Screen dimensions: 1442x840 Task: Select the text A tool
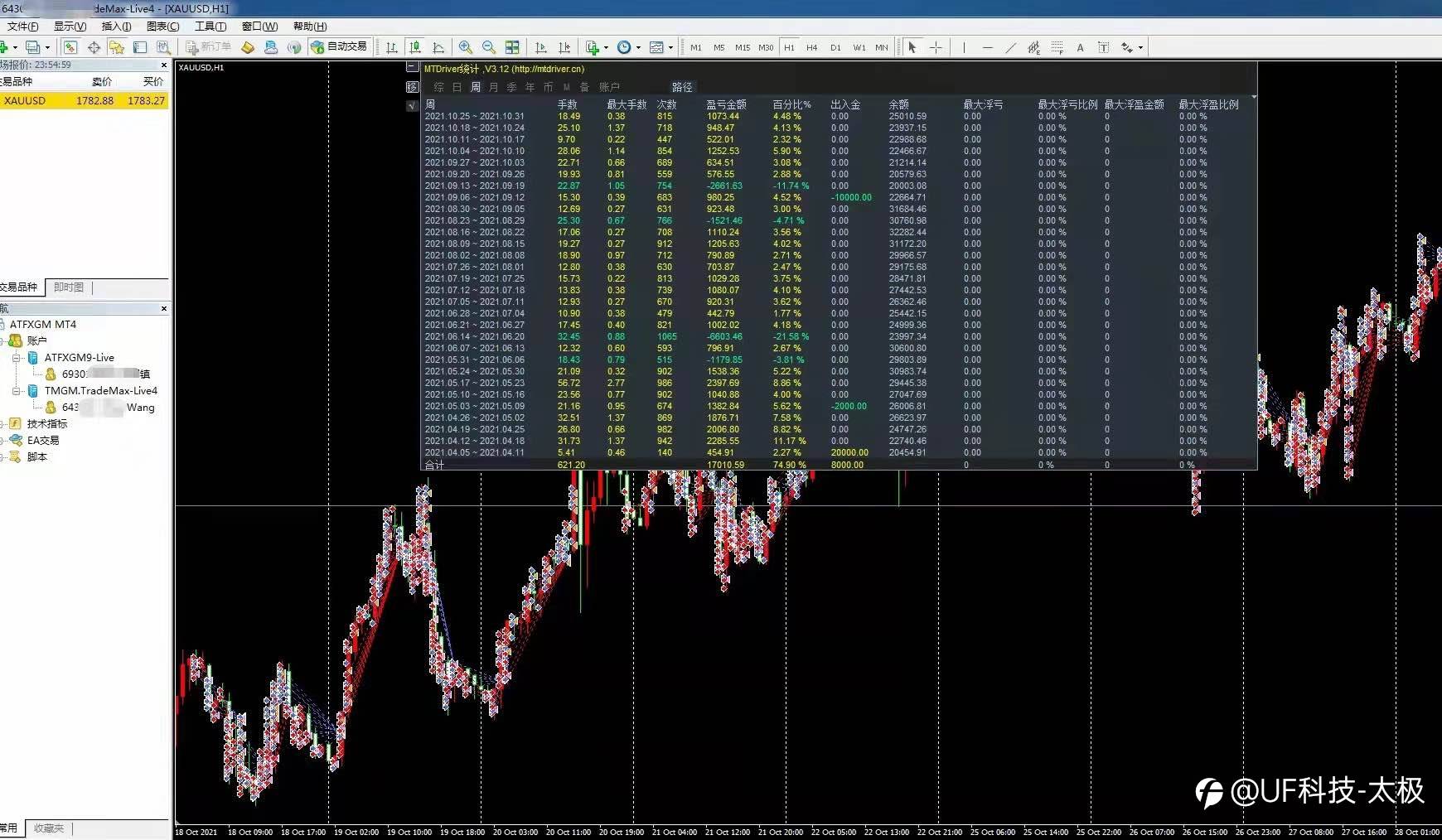1080,47
